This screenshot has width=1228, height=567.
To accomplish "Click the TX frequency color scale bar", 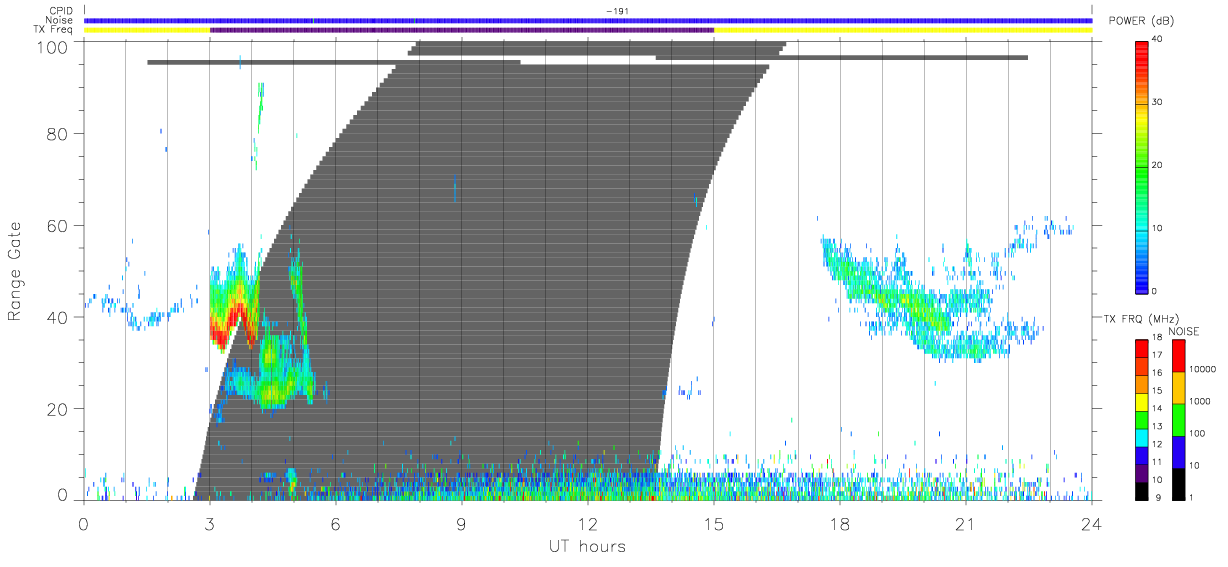I will (1141, 420).
